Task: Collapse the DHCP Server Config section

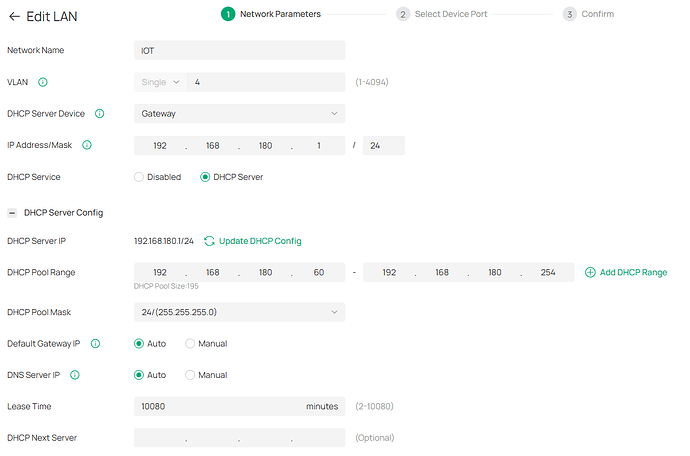Action: tap(12, 213)
